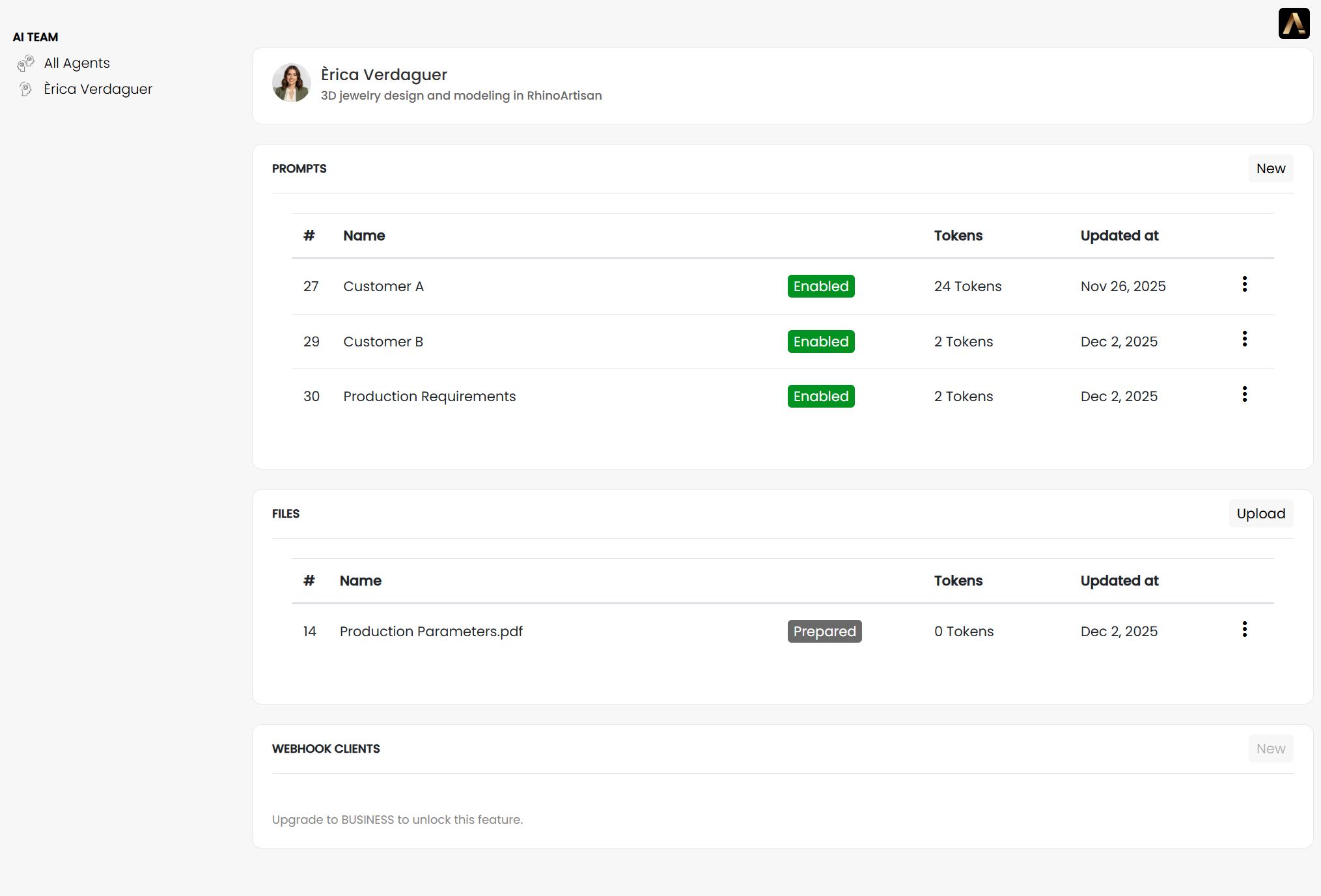Select Èrica Verdaguer in sidebar
The height and width of the screenshot is (896, 1321).
click(x=98, y=89)
